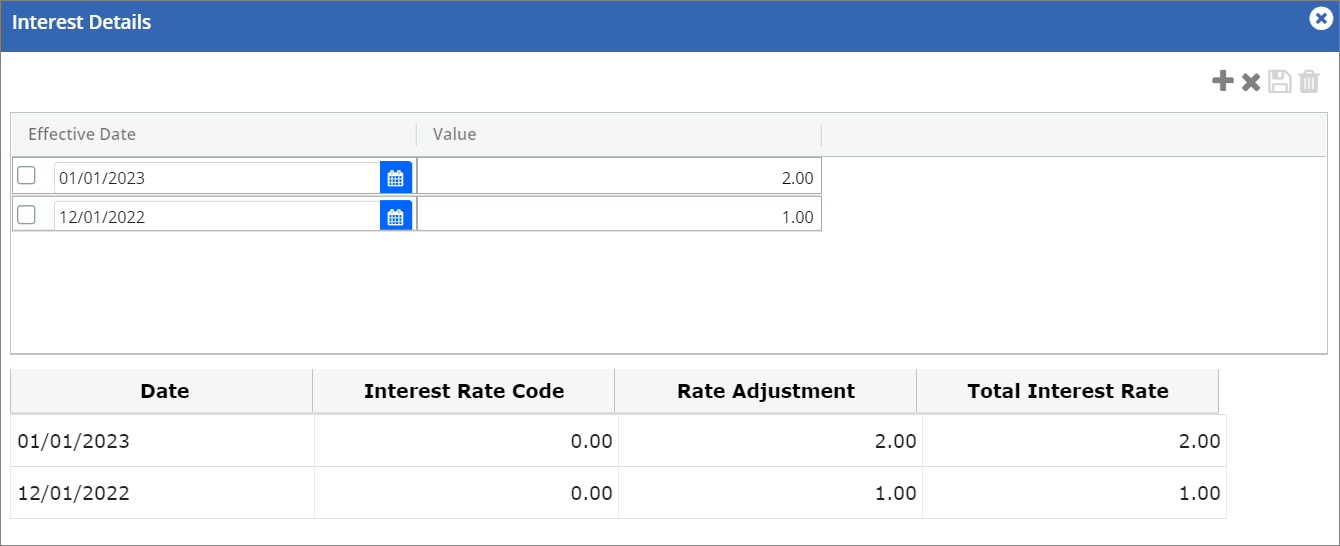Image resolution: width=1340 pixels, height=546 pixels.
Task: Edit the value field showing 2.00
Action: click(x=619, y=178)
